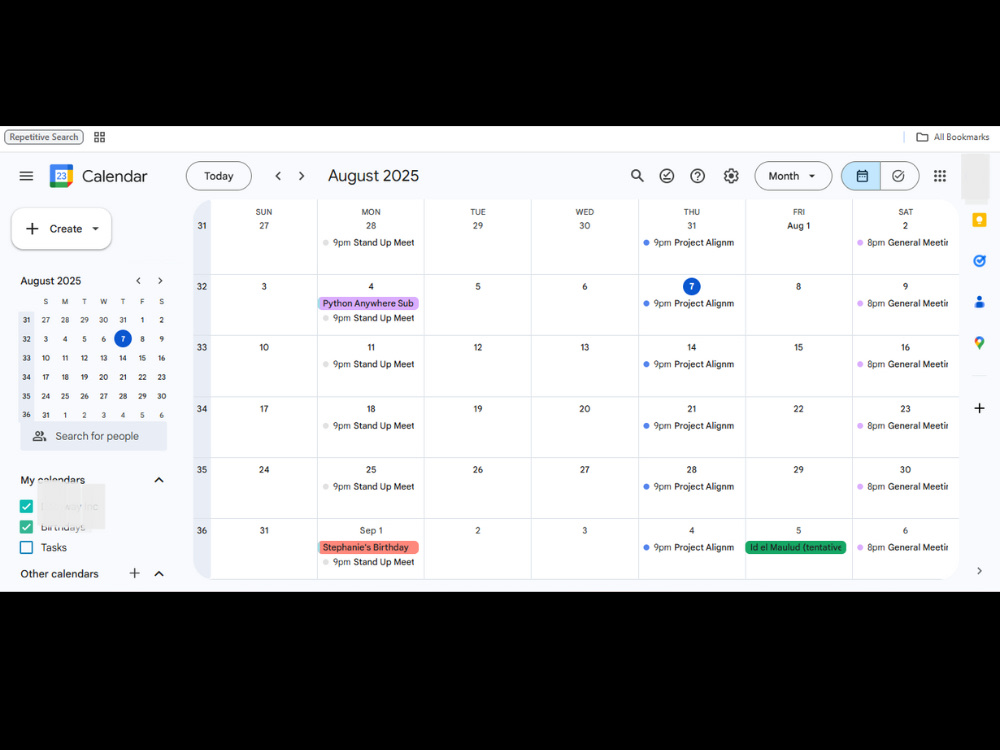Click week number 33 in main grid
Image resolution: width=1000 pixels, height=750 pixels.
click(202, 348)
